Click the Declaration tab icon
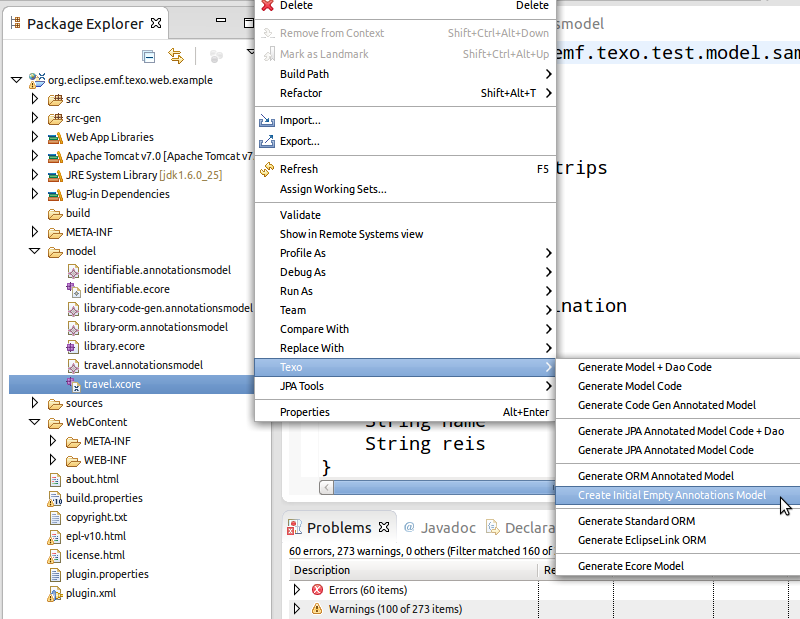800x619 pixels. (x=492, y=527)
